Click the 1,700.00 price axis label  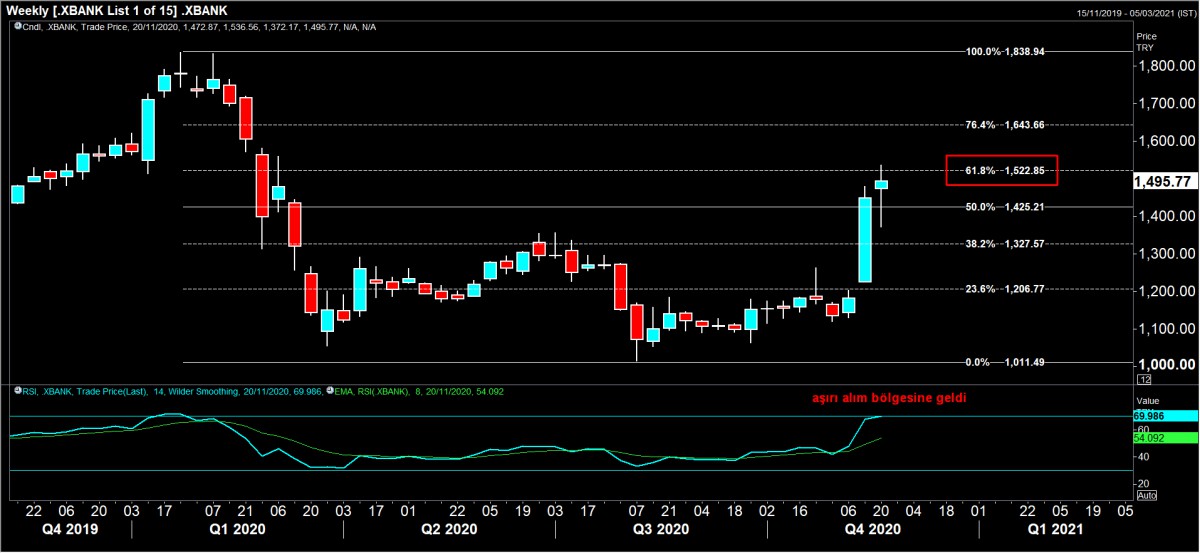pos(1167,103)
